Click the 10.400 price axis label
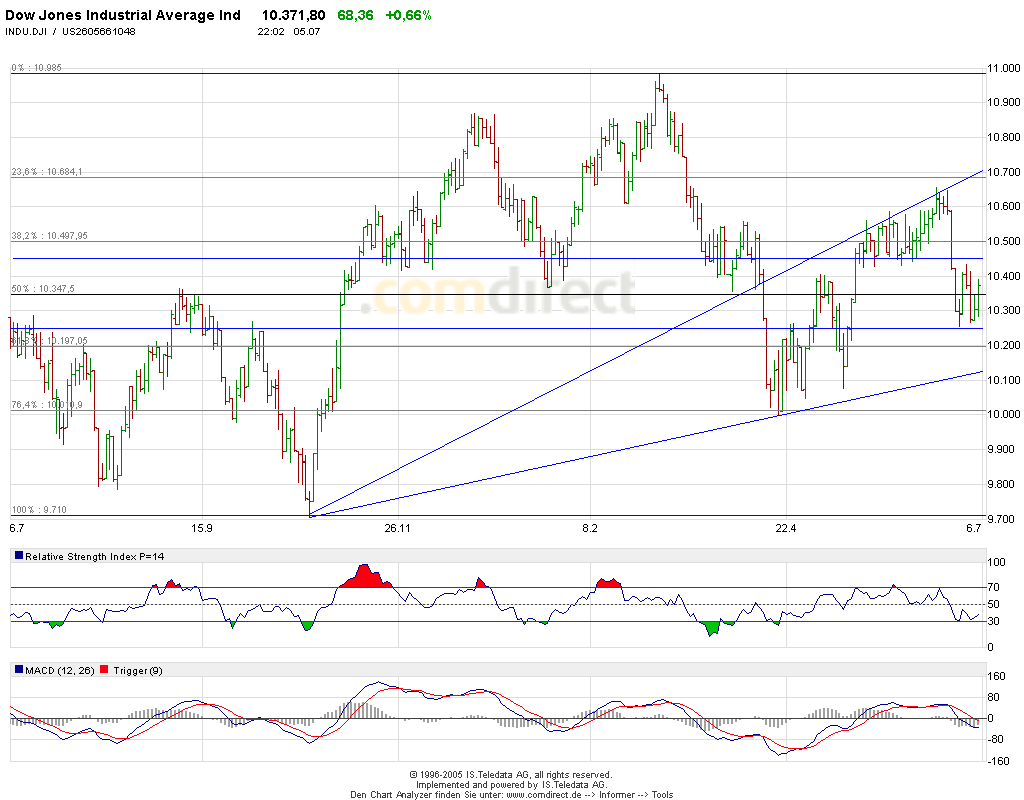This screenshot has height=800, width=1024. (1003, 276)
